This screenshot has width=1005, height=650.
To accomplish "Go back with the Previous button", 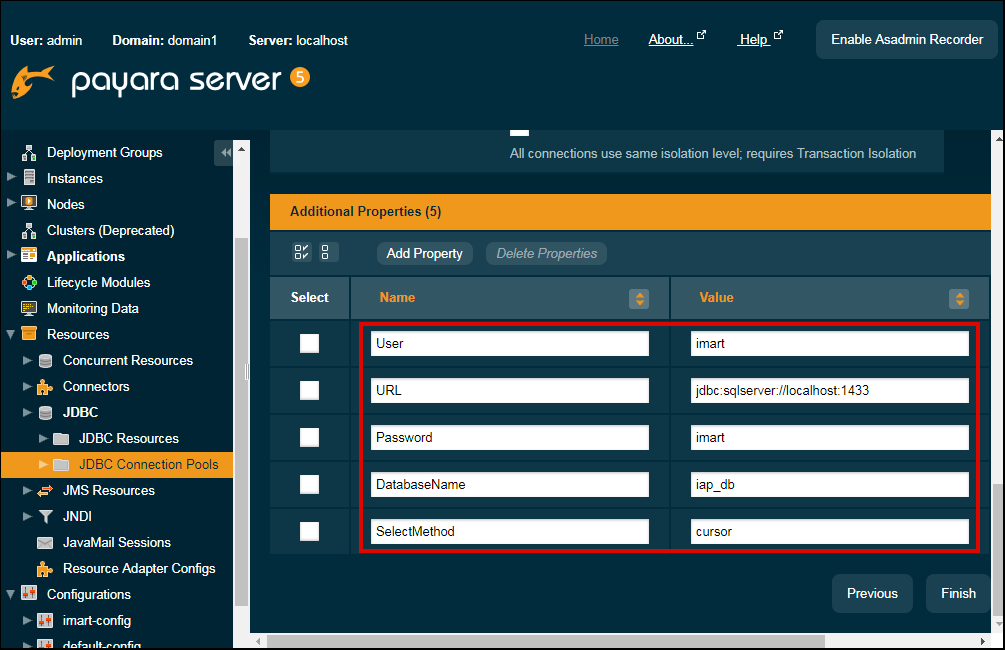I will tap(872, 594).
